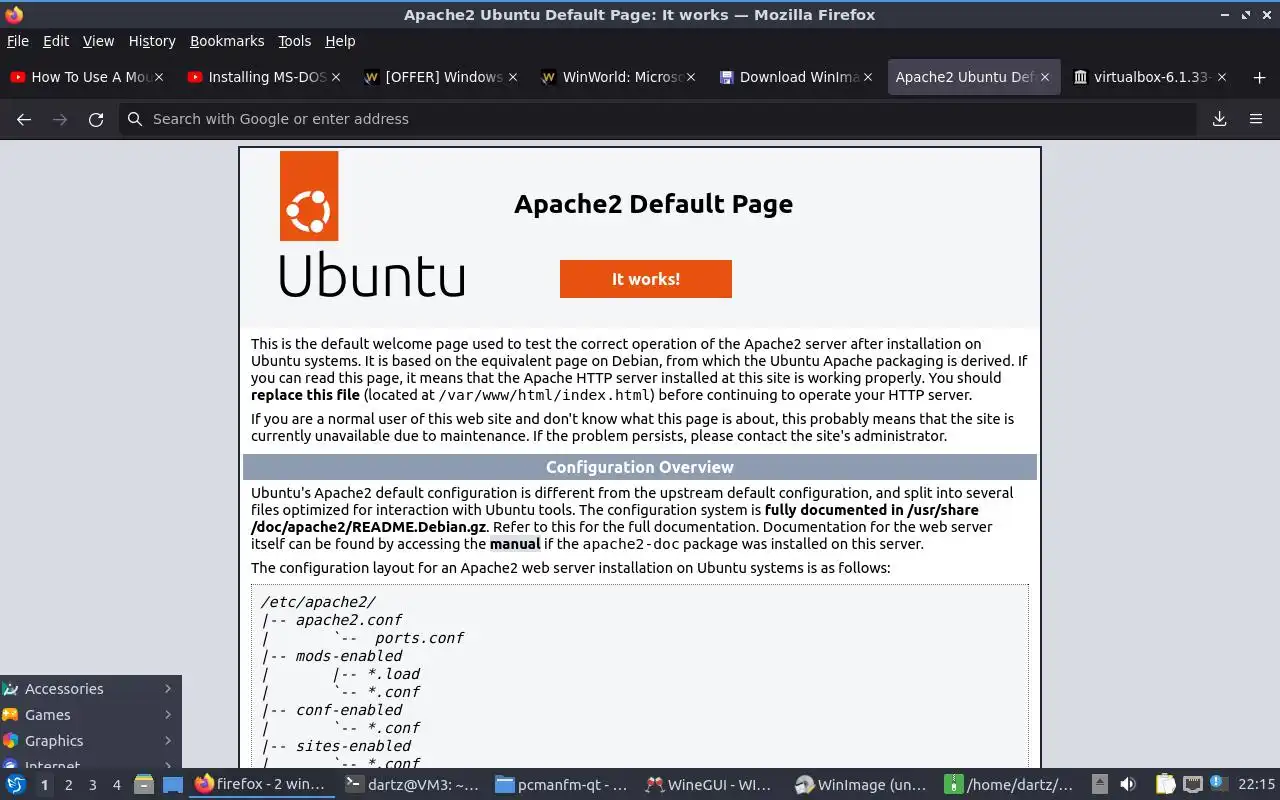The width and height of the screenshot is (1280, 800).
Task: Open the Tools menu
Action: [x=294, y=41]
